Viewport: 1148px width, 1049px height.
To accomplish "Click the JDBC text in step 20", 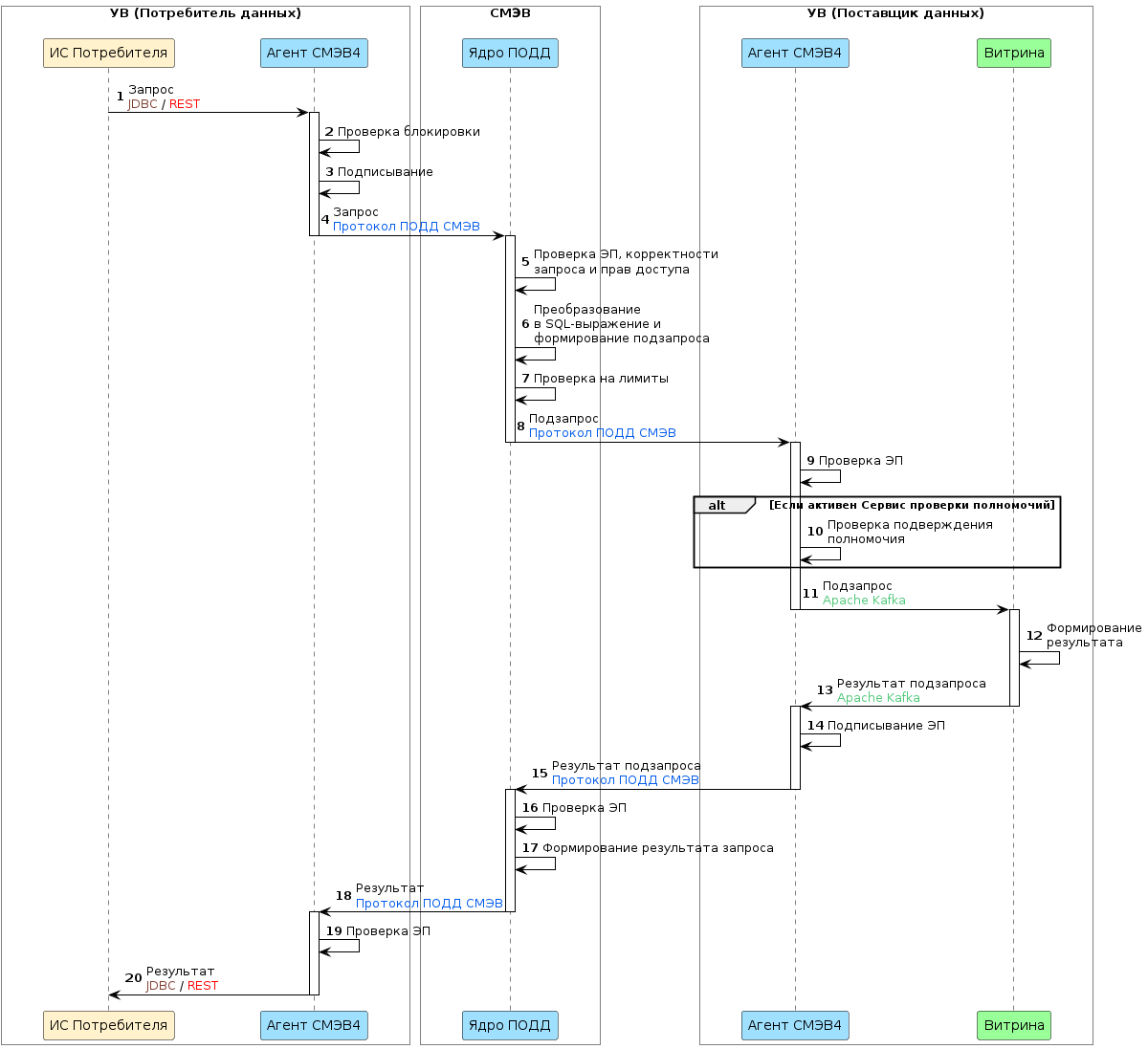I will point(161,986).
